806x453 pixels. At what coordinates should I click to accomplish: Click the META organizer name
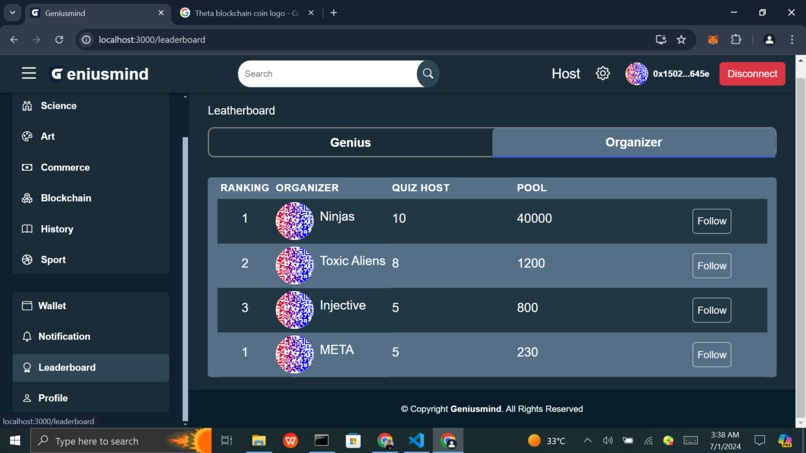pos(337,350)
